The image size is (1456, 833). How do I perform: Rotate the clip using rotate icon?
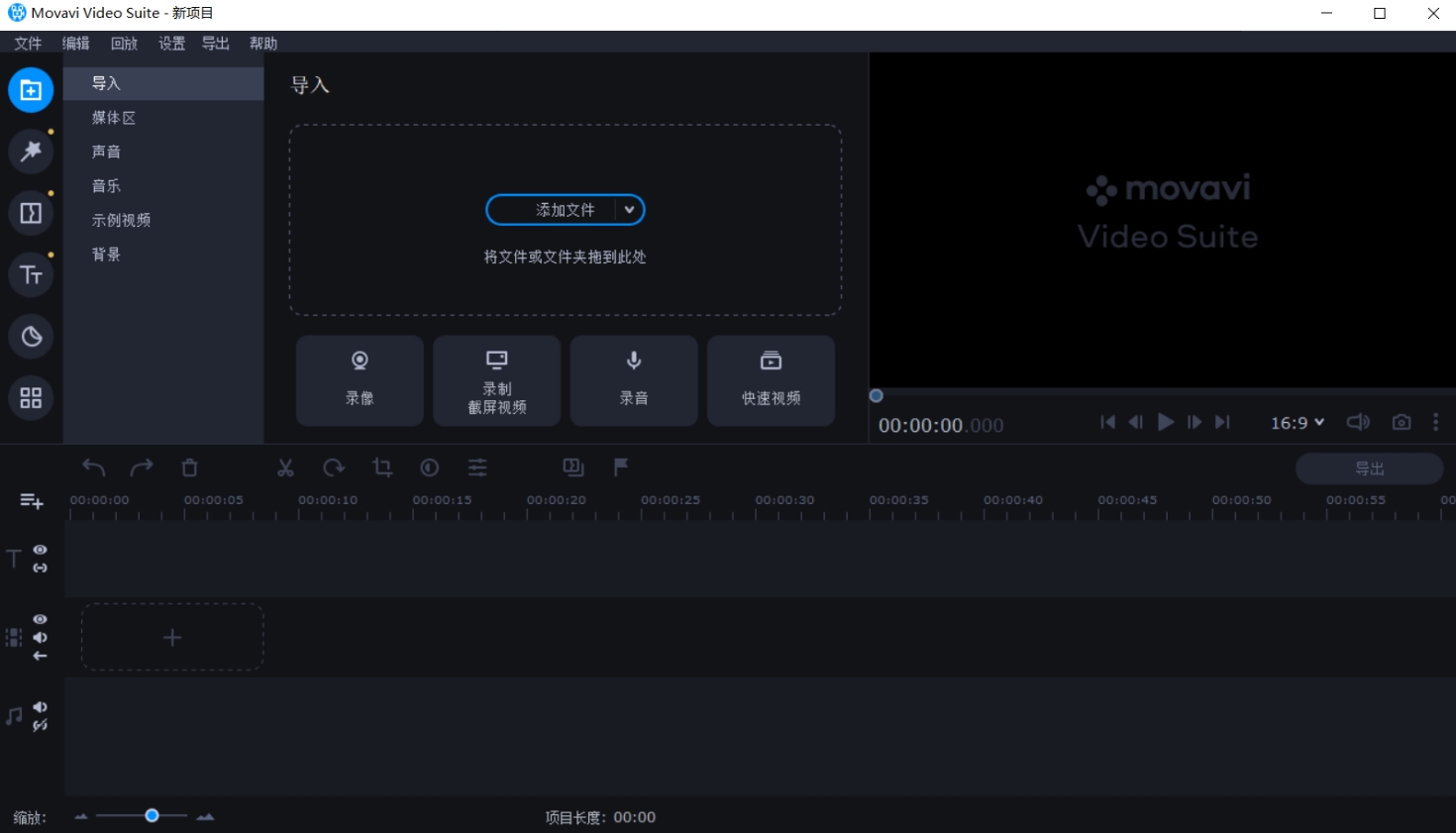click(334, 468)
